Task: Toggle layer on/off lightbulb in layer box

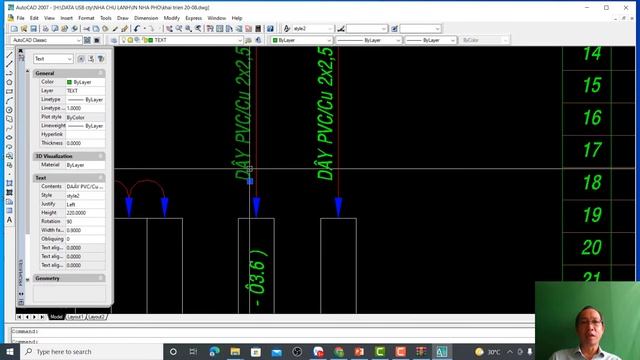Action: point(124,40)
